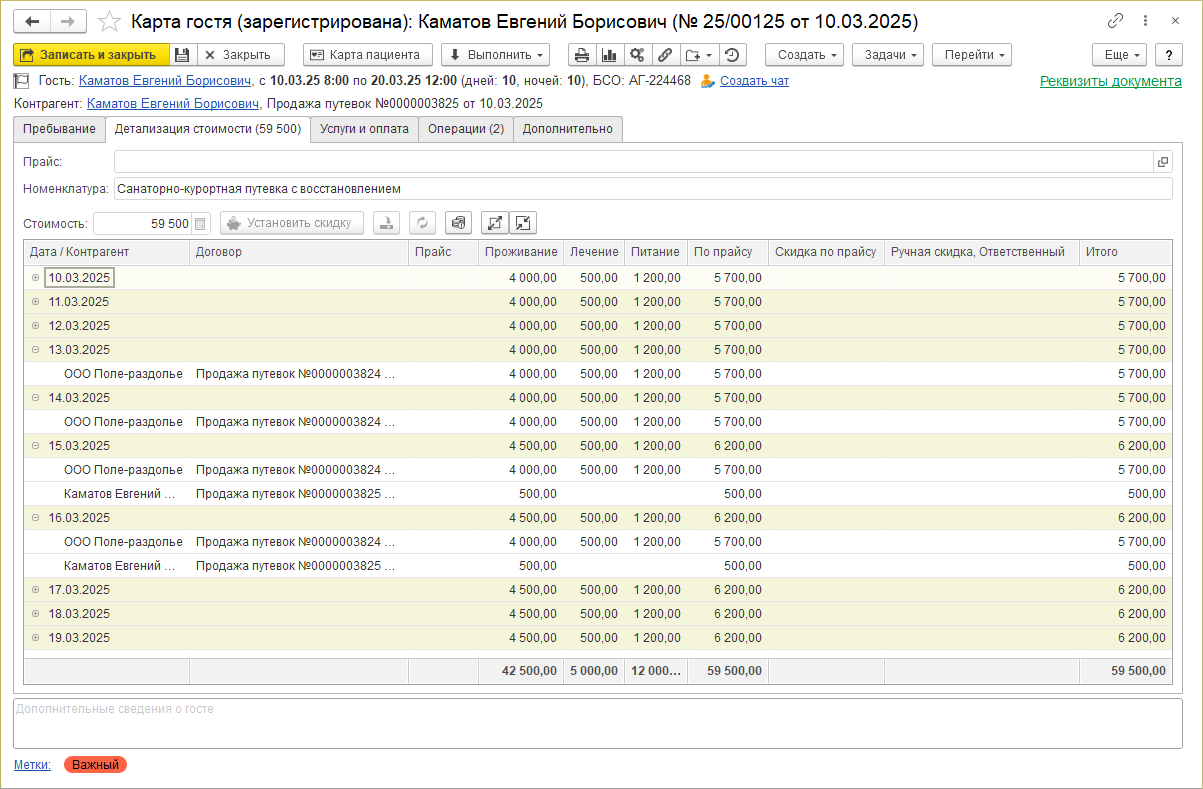
Task: Copy the document link using chain icon
Action: tap(1116, 21)
